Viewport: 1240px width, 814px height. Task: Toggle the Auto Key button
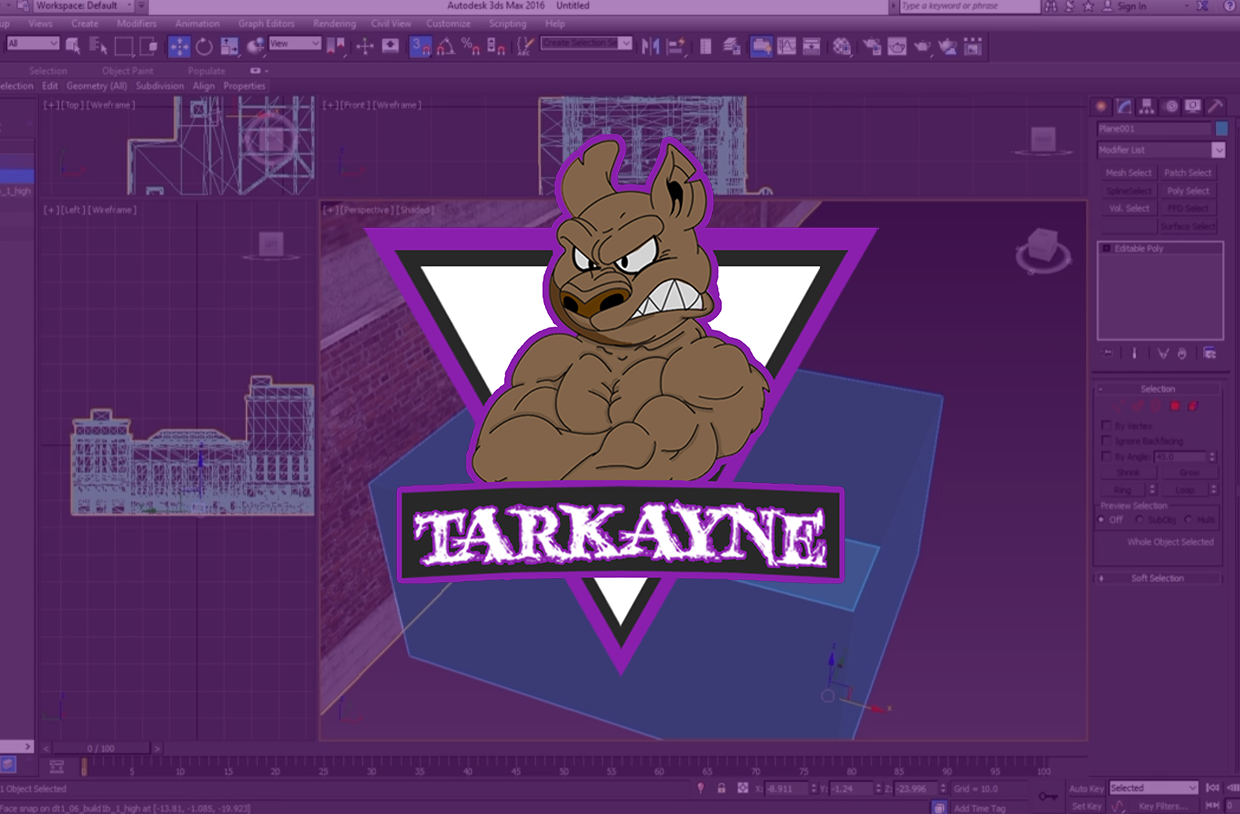(x=1087, y=789)
